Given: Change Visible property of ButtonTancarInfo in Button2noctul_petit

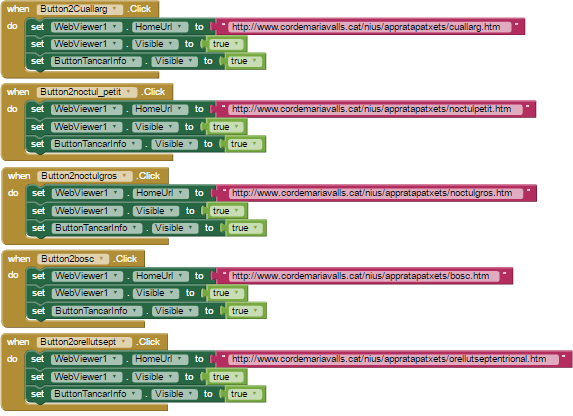Looking at the screenshot, I should tap(175, 144).
